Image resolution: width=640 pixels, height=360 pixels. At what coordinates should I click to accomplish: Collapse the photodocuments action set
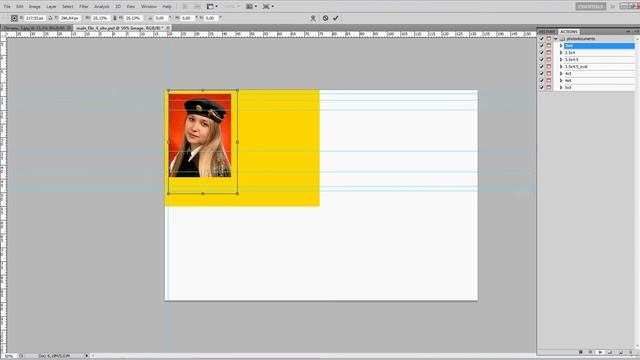coord(556,39)
